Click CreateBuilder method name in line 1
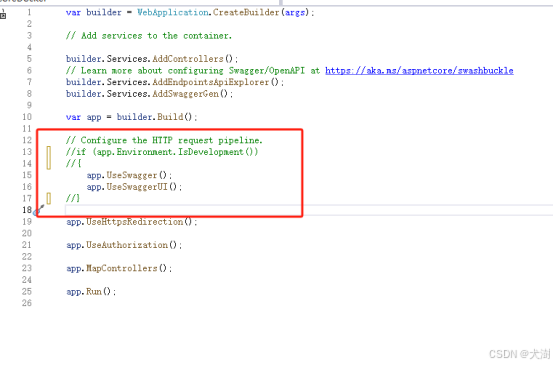Viewport: 554px width, 365px height. click(x=246, y=13)
